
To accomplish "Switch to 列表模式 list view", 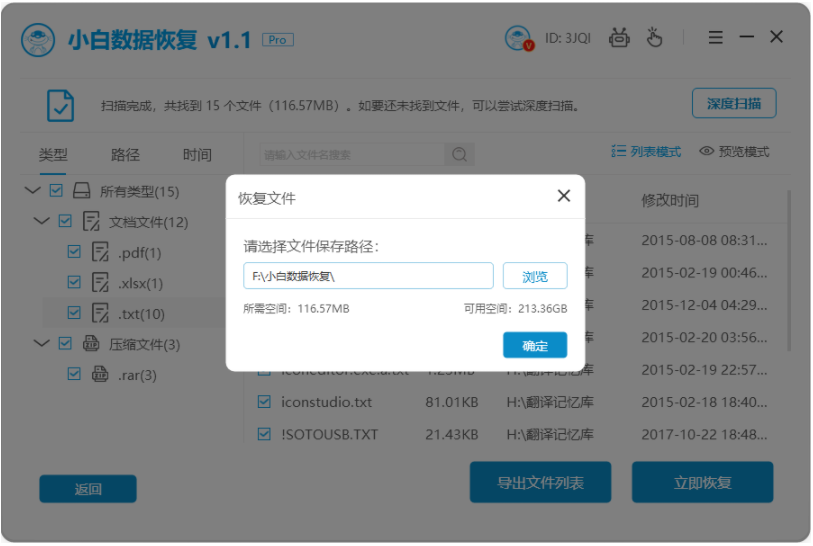I will coord(645,152).
